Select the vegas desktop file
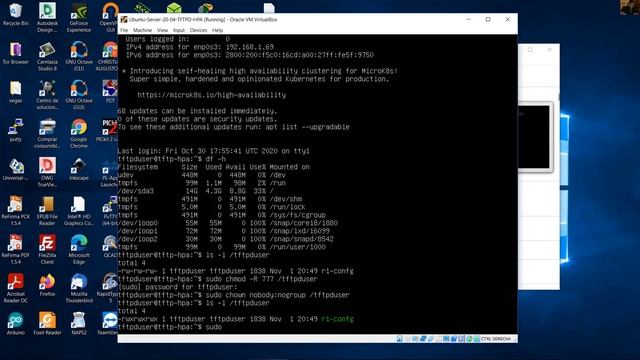640x360 pixels. coord(16,92)
